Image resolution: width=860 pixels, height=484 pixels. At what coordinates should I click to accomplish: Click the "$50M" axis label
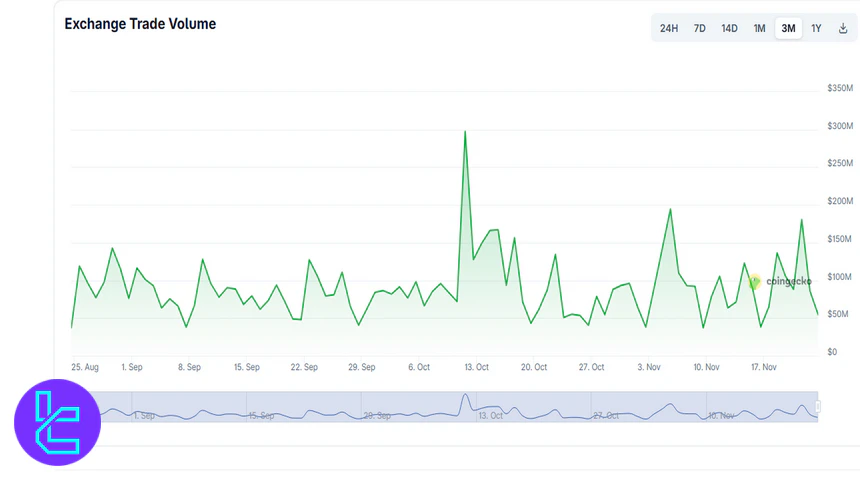click(838, 314)
